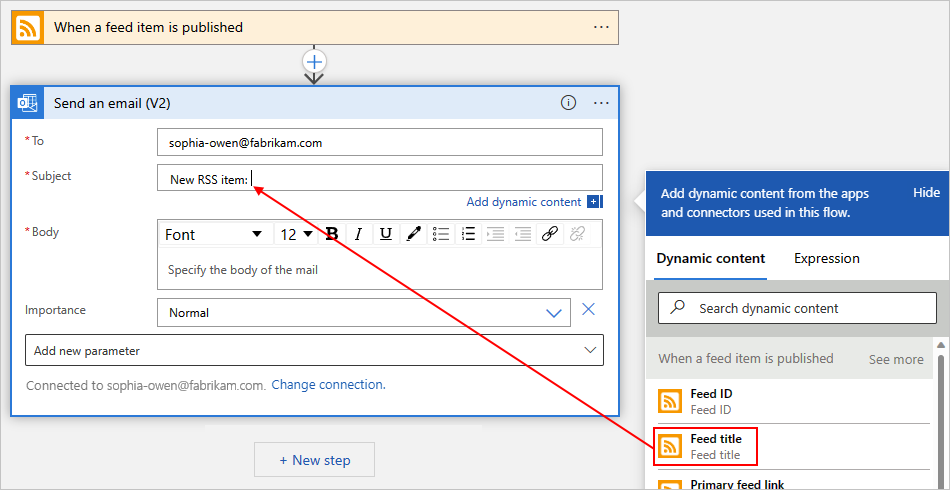Click into the Subject field
The width and height of the screenshot is (950, 490).
(380, 177)
